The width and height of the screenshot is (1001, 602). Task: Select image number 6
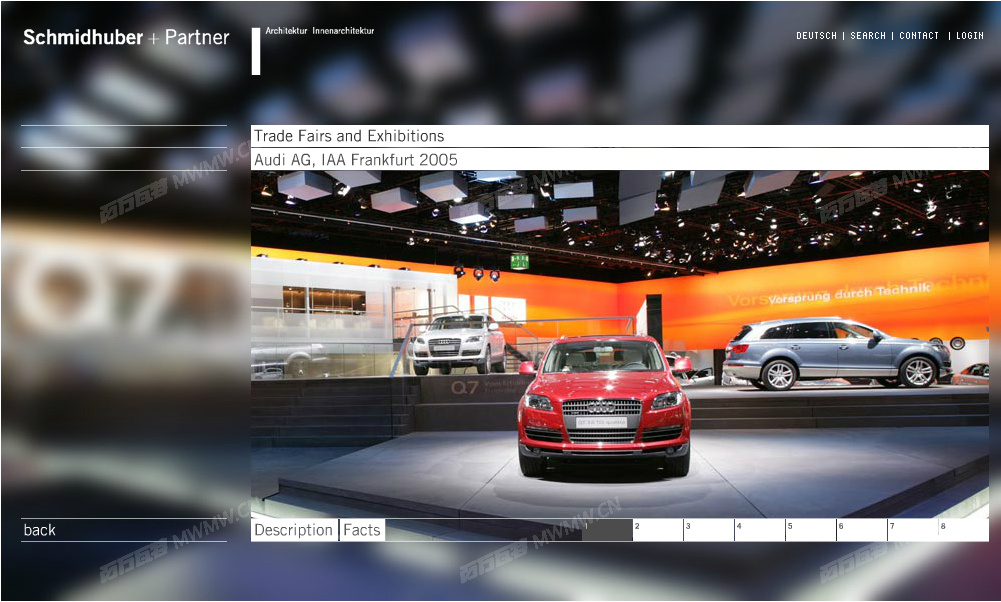862,530
